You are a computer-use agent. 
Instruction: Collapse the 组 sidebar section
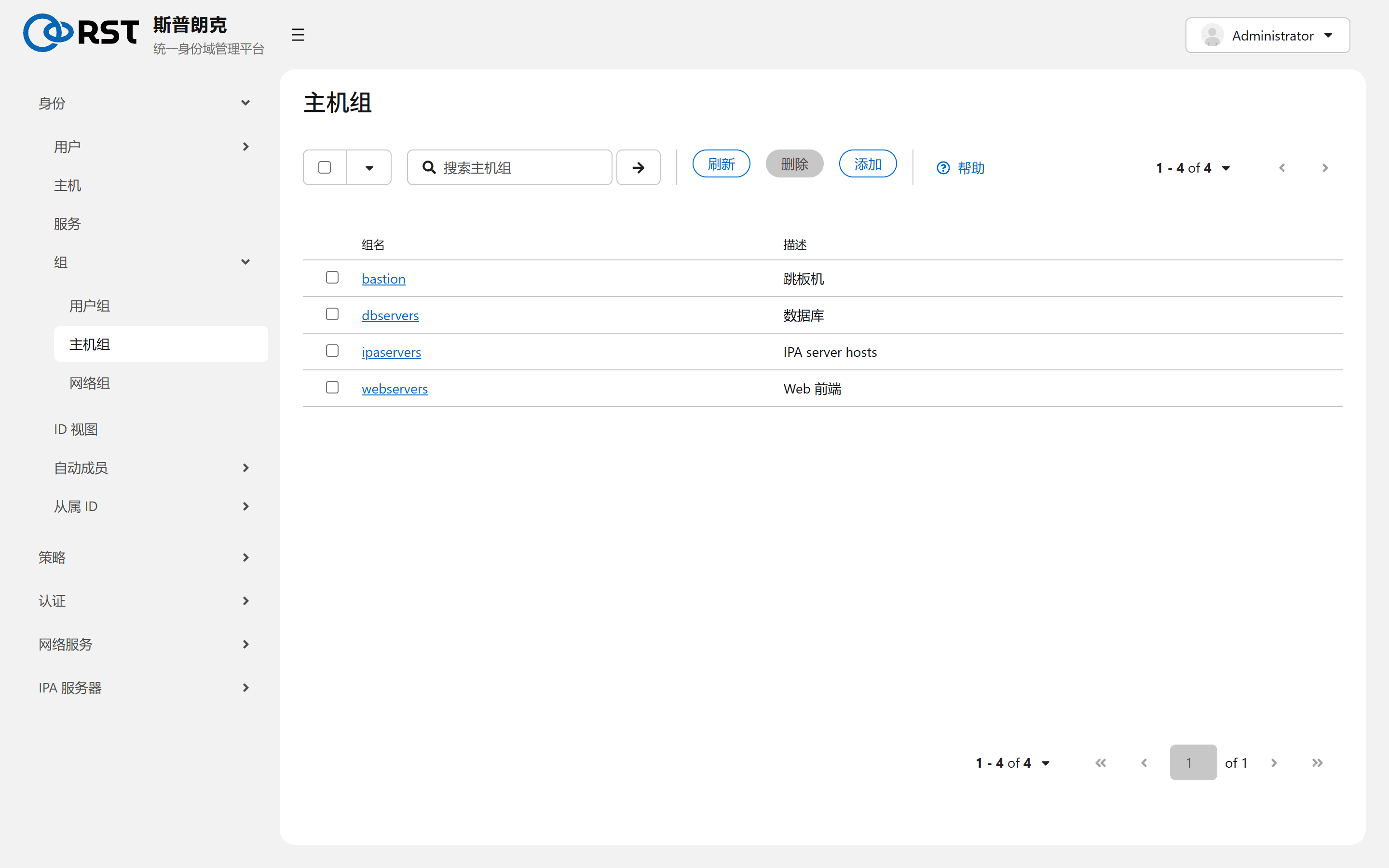(x=153, y=262)
